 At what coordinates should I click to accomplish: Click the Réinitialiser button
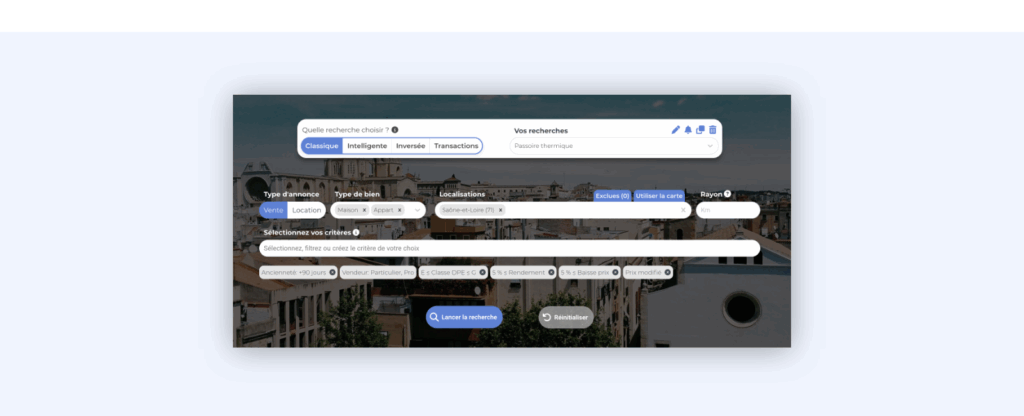pos(566,317)
